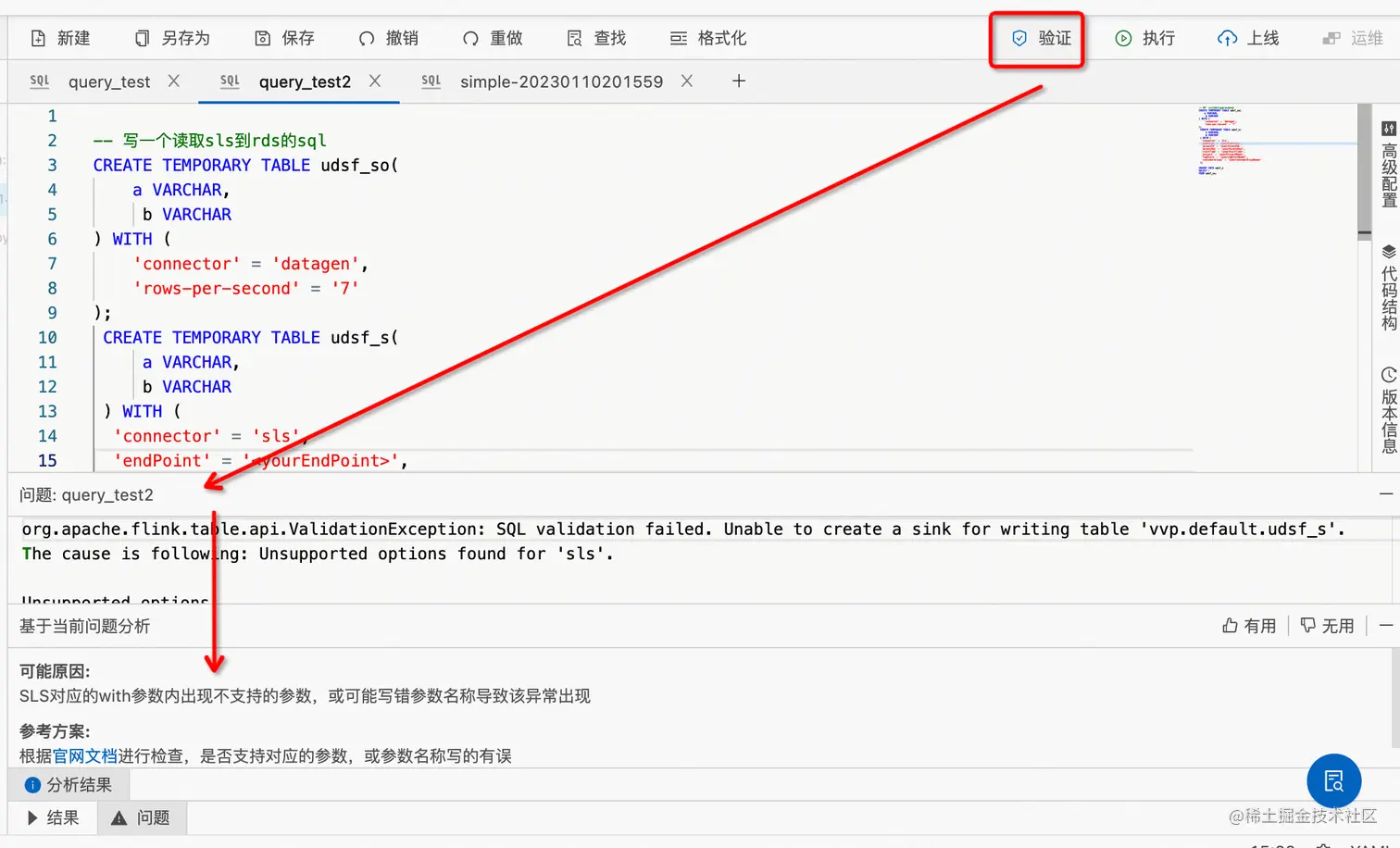Click the CREATE TEMPORARY TABLE udsf_so line
This screenshot has width=1400, height=848.
click(245, 165)
